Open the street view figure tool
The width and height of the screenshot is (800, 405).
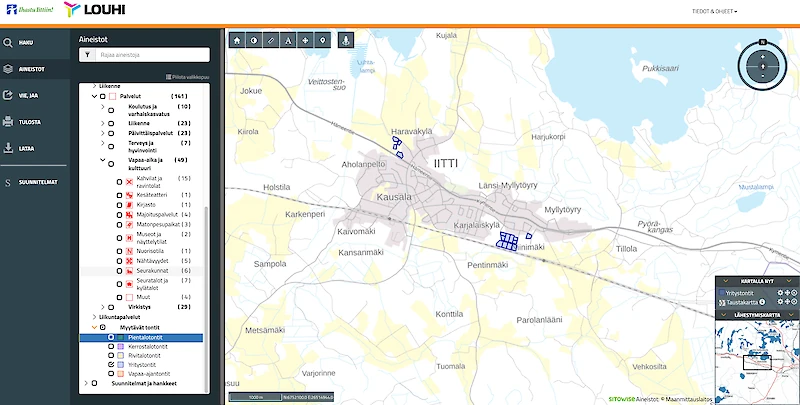click(x=345, y=41)
